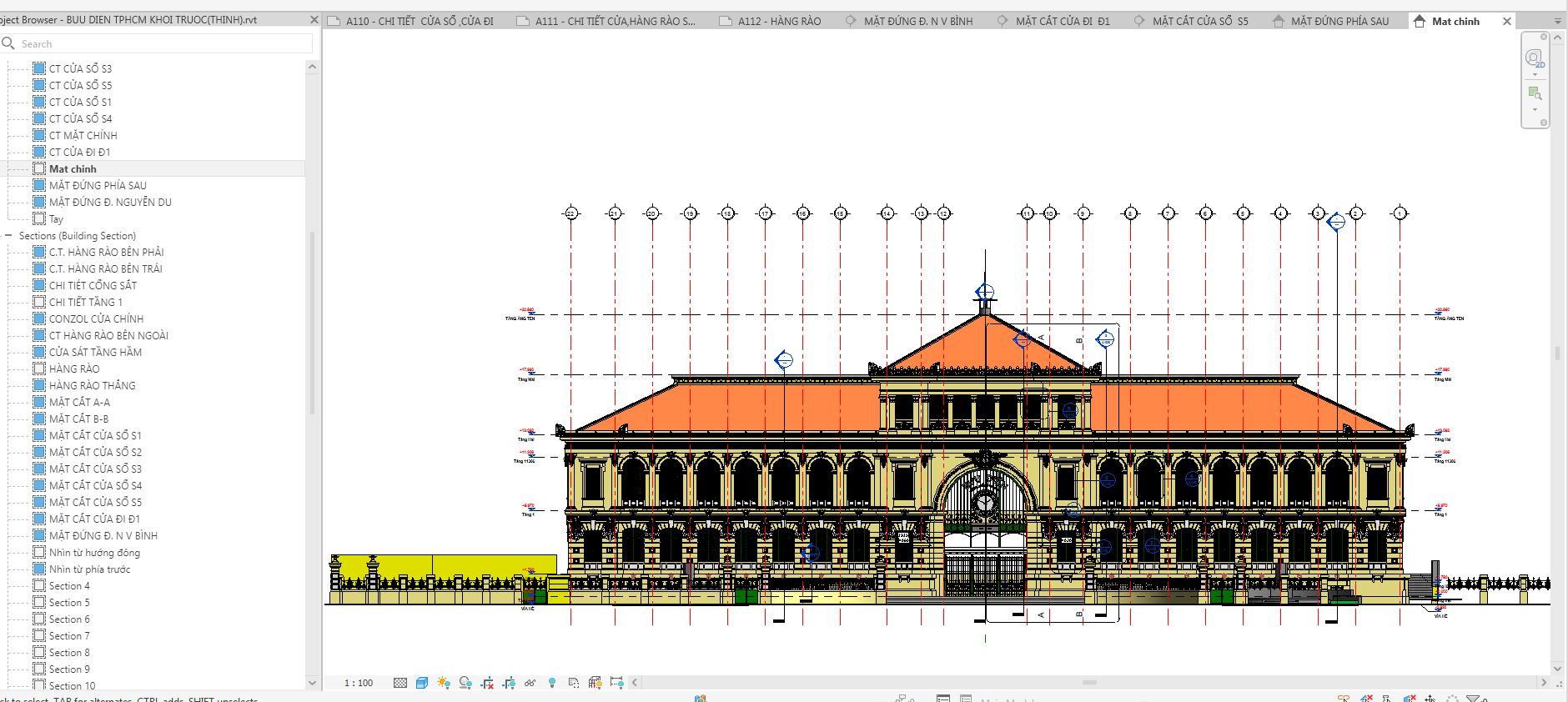Open the Visual Style cube icon
The image size is (1568, 702).
pyautogui.click(x=422, y=683)
